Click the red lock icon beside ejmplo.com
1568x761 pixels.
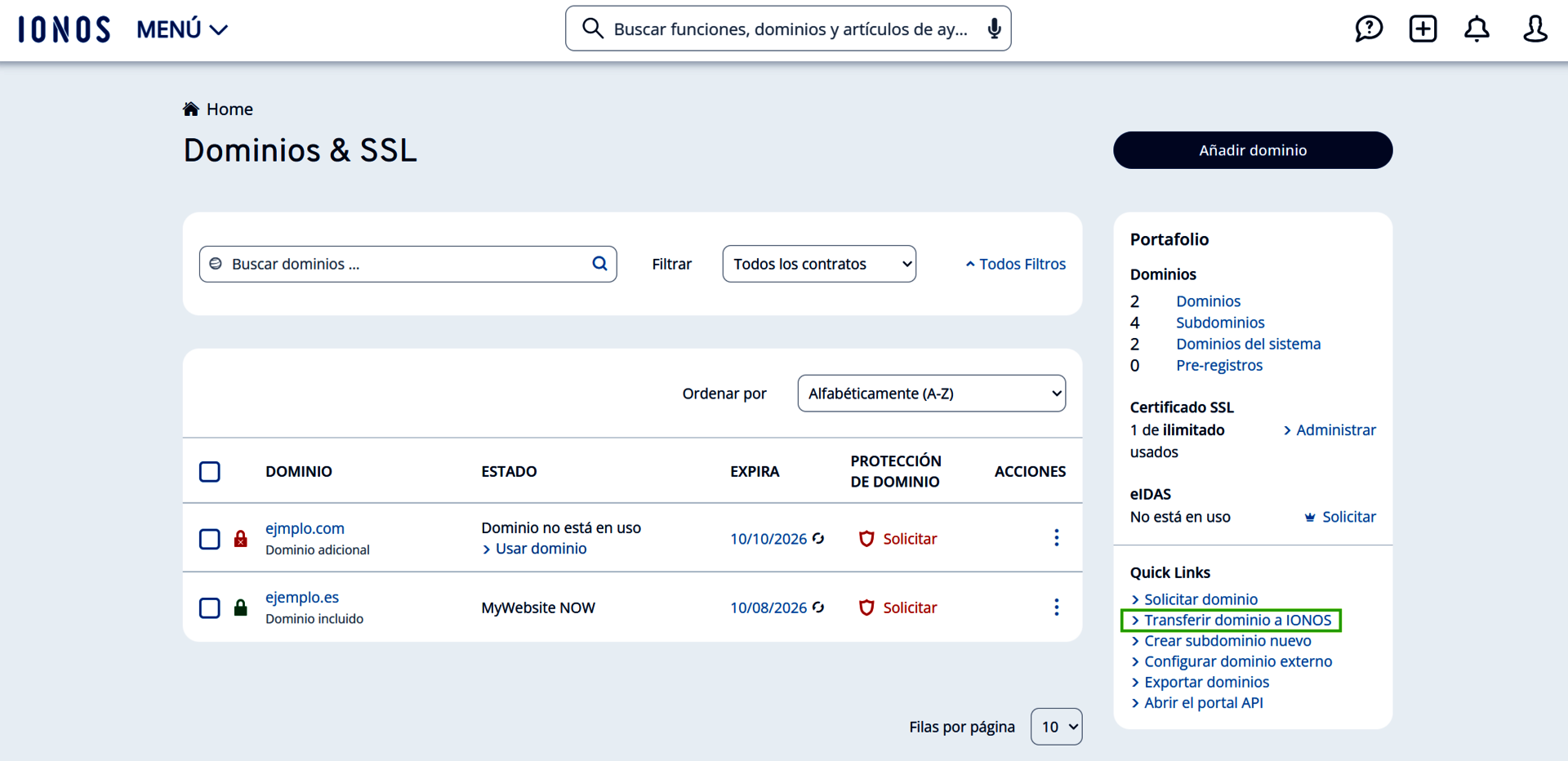pos(240,538)
